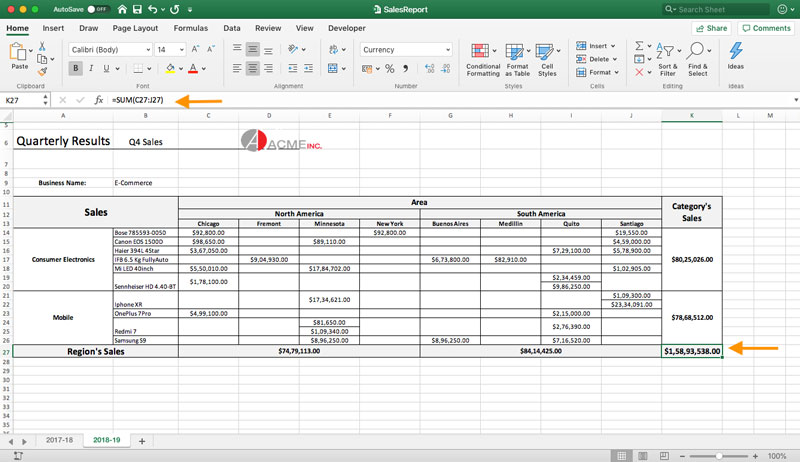Open the Insert ribbon tab

53,28
